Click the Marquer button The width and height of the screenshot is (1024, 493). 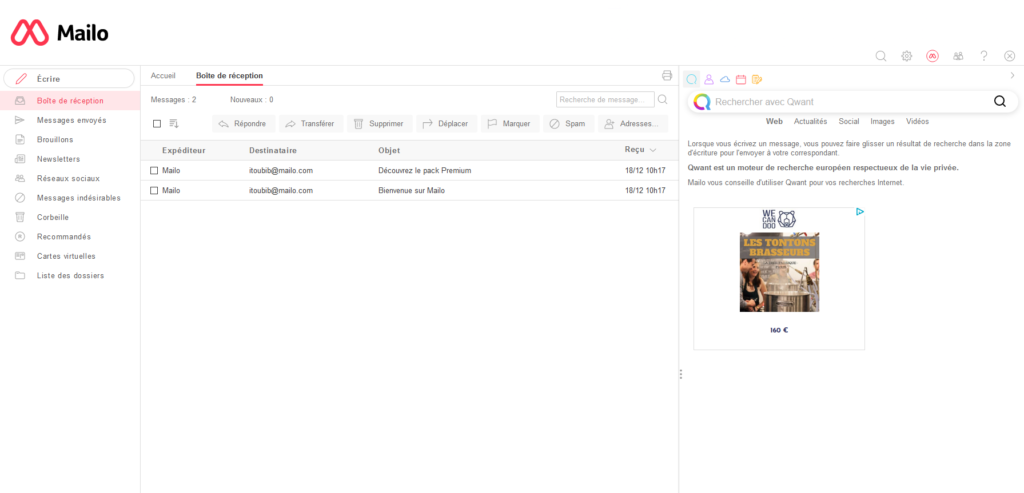[x=510, y=123]
